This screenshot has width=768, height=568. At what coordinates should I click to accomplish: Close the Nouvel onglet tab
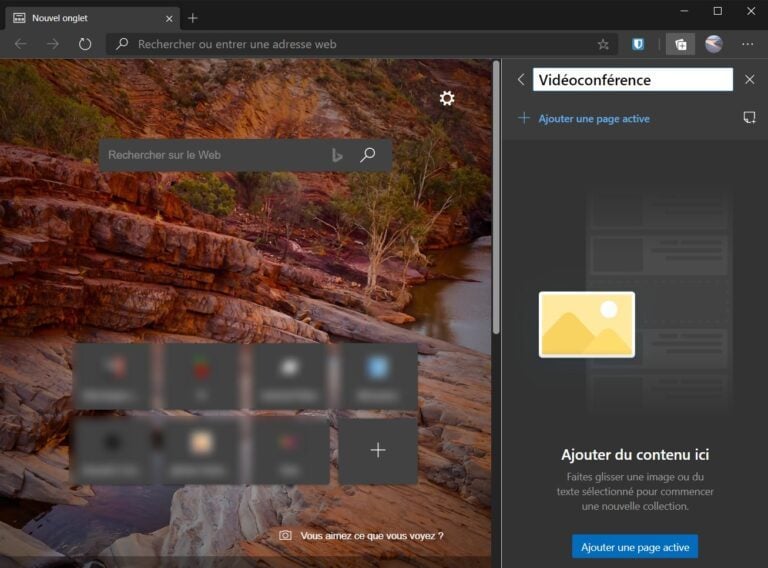click(x=169, y=19)
